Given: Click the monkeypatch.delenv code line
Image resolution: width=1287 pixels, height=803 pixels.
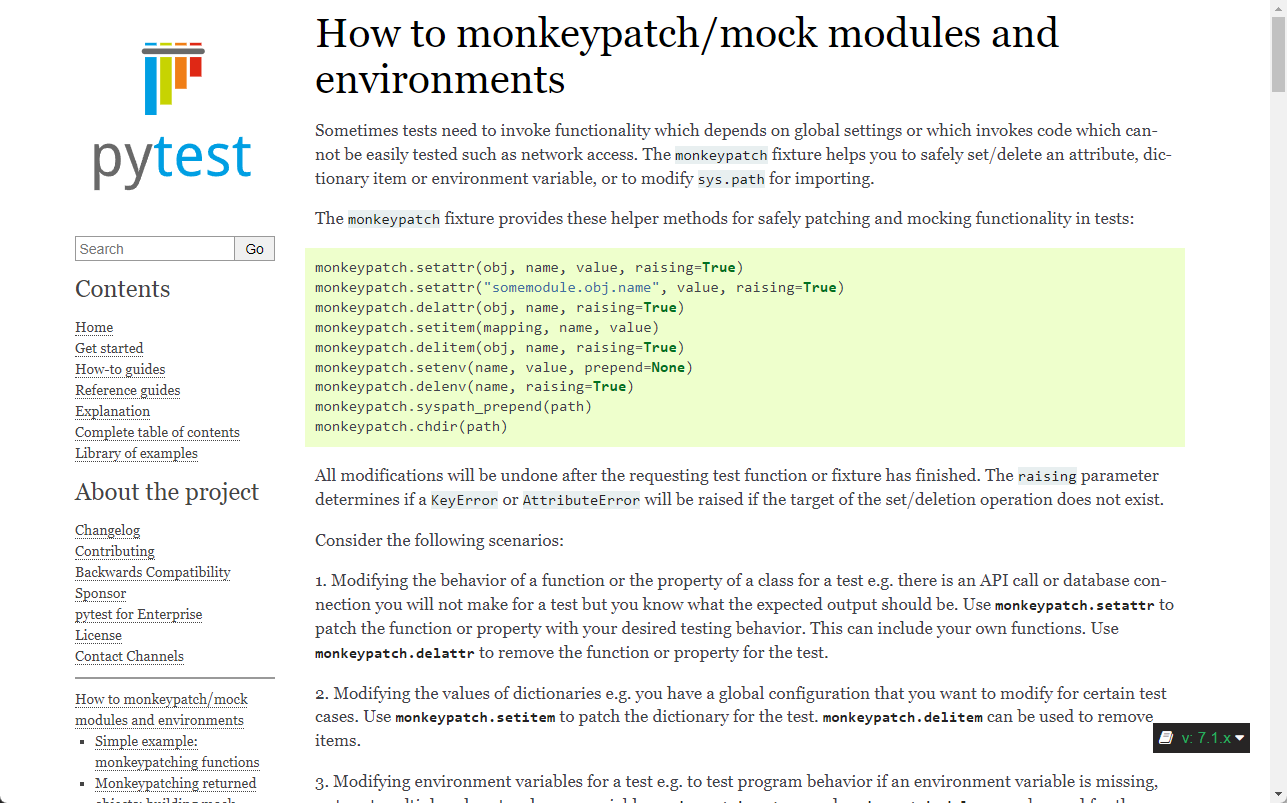Looking at the screenshot, I should tap(475, 386).
